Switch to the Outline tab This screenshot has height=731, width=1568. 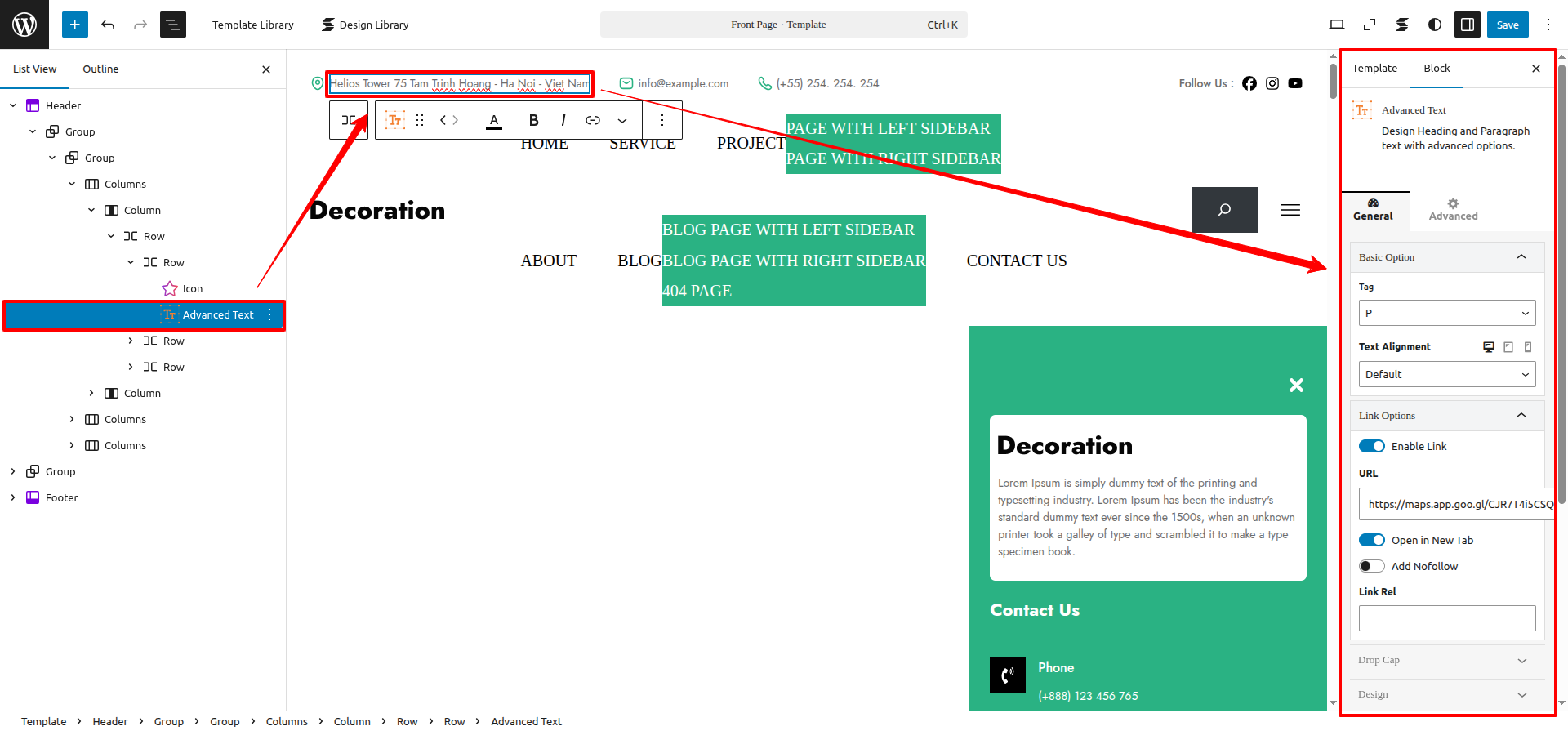point(100,69)
